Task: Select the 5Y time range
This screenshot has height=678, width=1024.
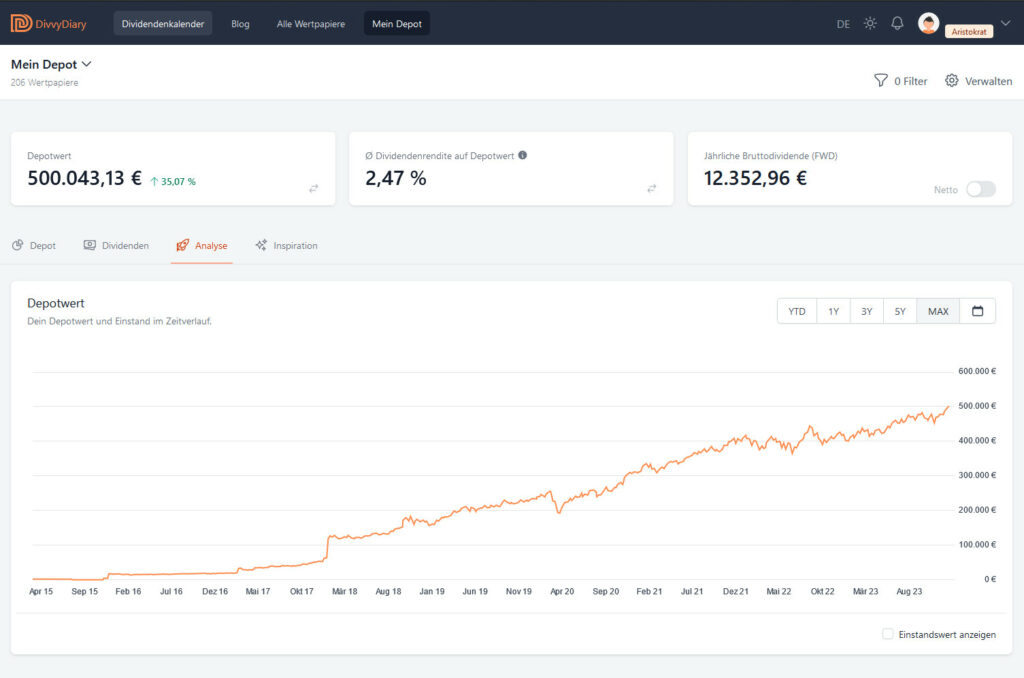Action: 900,311
